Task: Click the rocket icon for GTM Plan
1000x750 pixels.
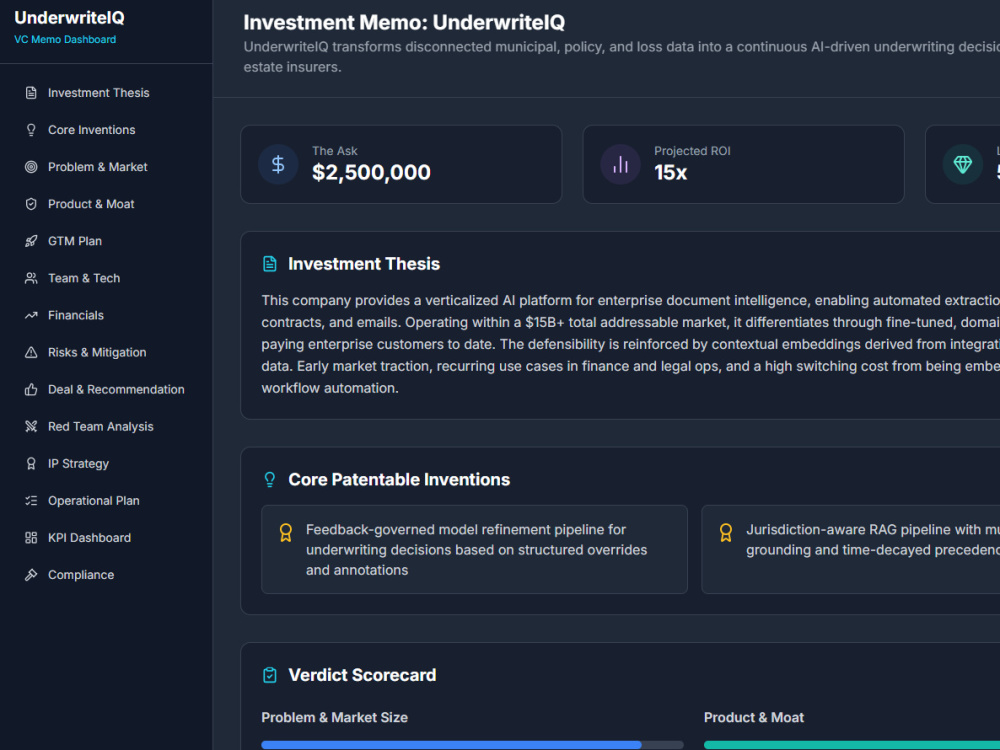Action: 31,241
